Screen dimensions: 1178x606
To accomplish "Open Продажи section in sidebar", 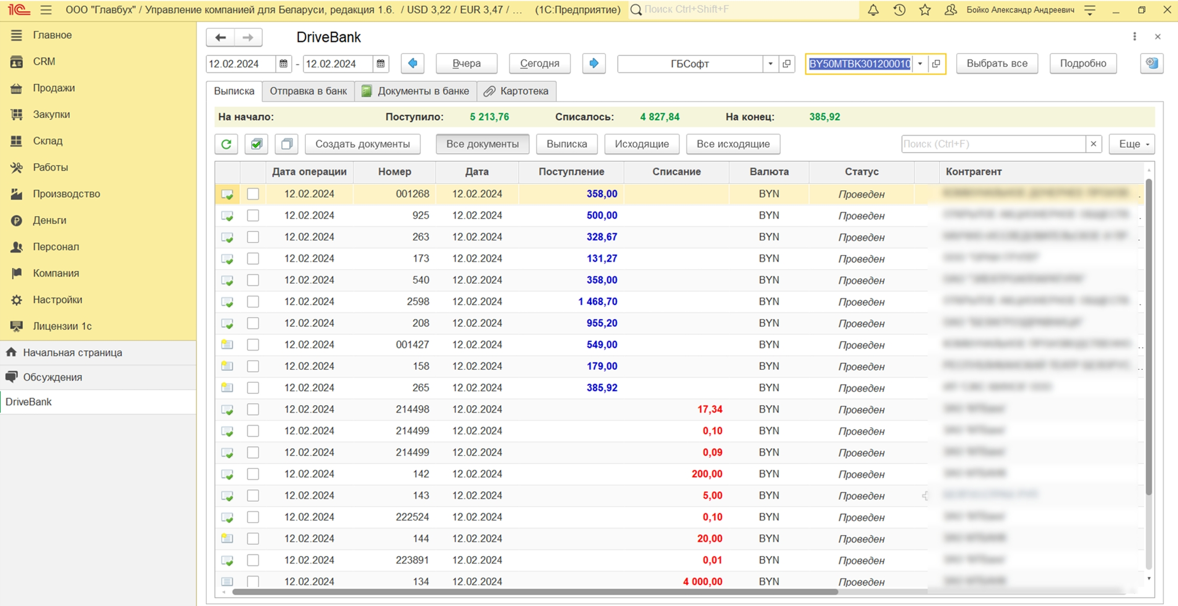I will click(53, 88).
